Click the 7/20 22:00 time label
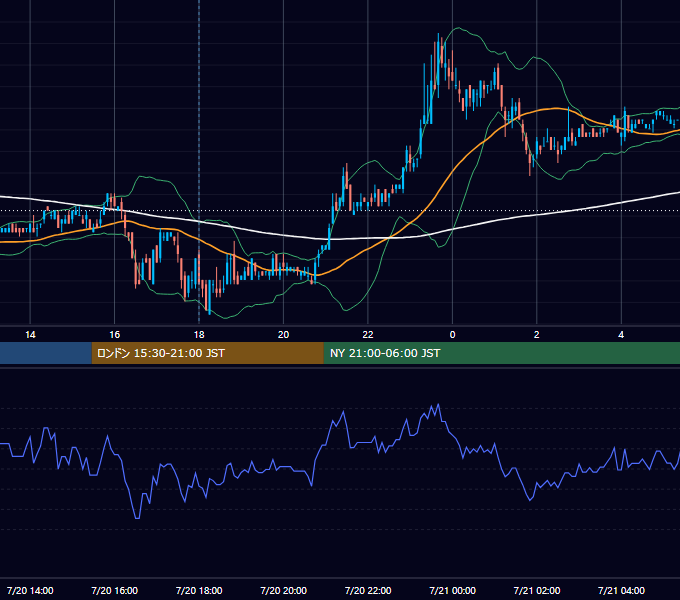Image resolution: width=680 pixels, height=600 pixels. click(x=368, y=590)
